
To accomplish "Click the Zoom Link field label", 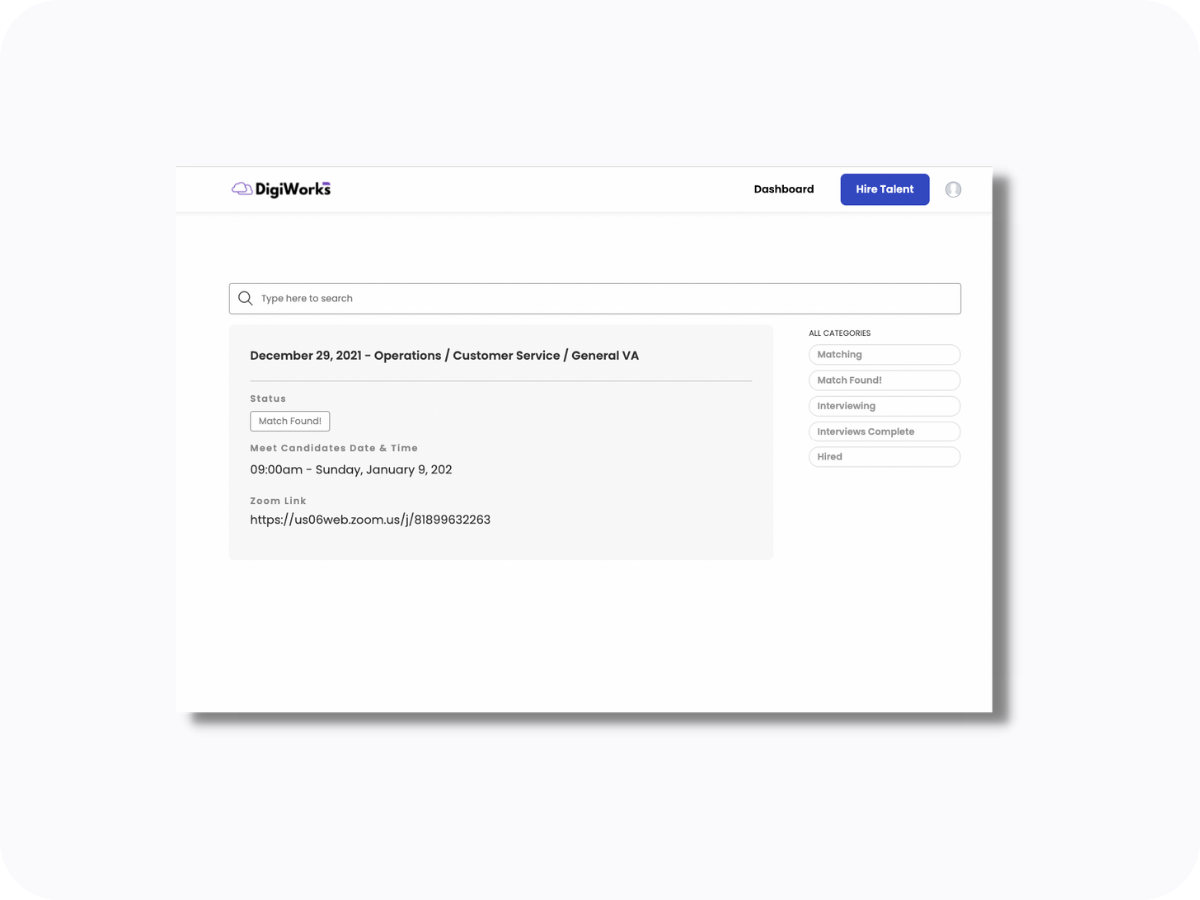I will [x=278, y=501].
